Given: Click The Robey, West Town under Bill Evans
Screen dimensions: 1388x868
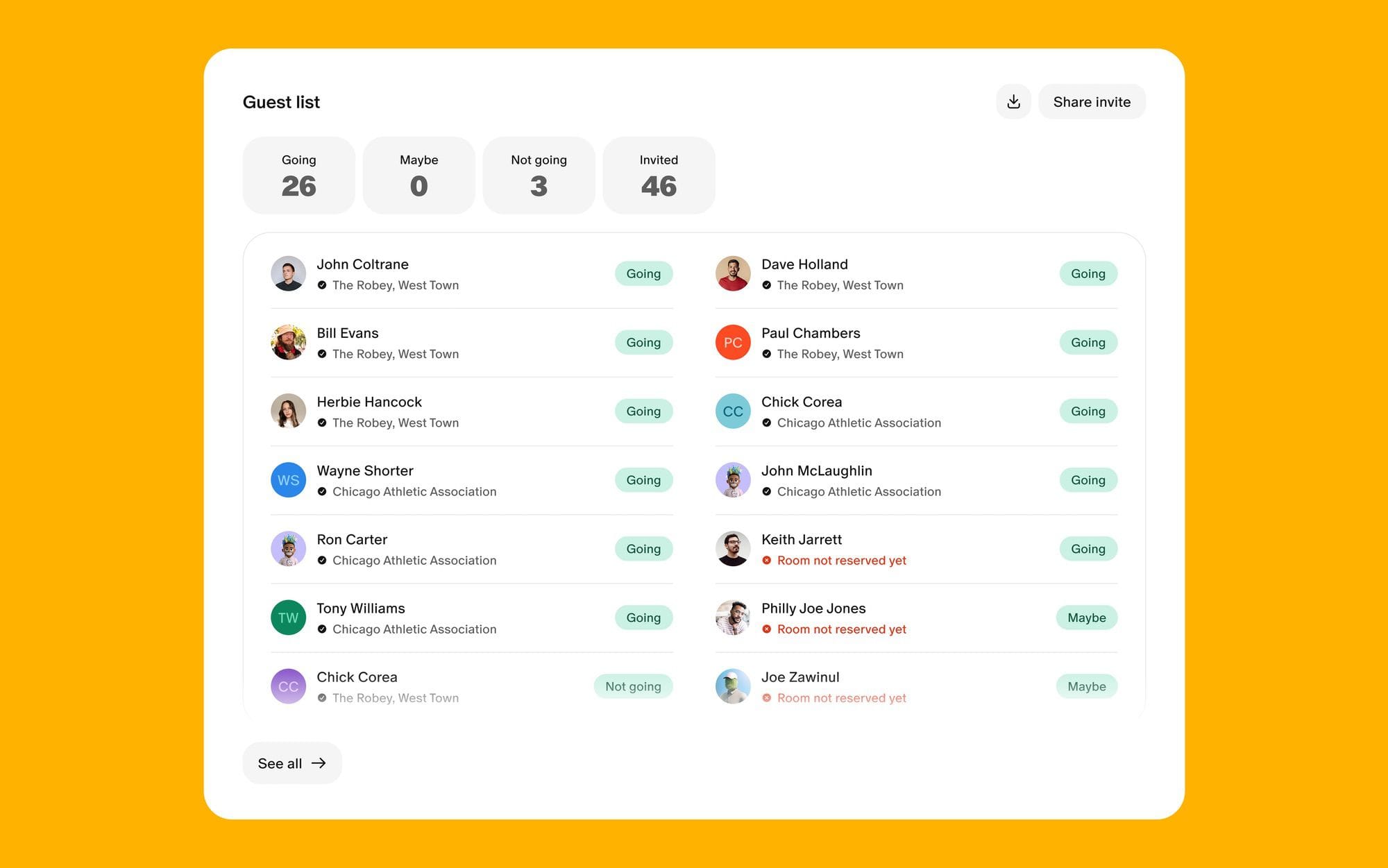Looking at the screenshot, I should pyautogui.click(x=396, y=354).
